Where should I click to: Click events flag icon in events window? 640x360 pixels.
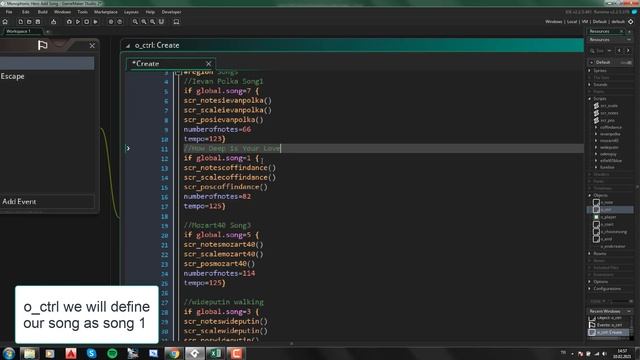(42, 45)
